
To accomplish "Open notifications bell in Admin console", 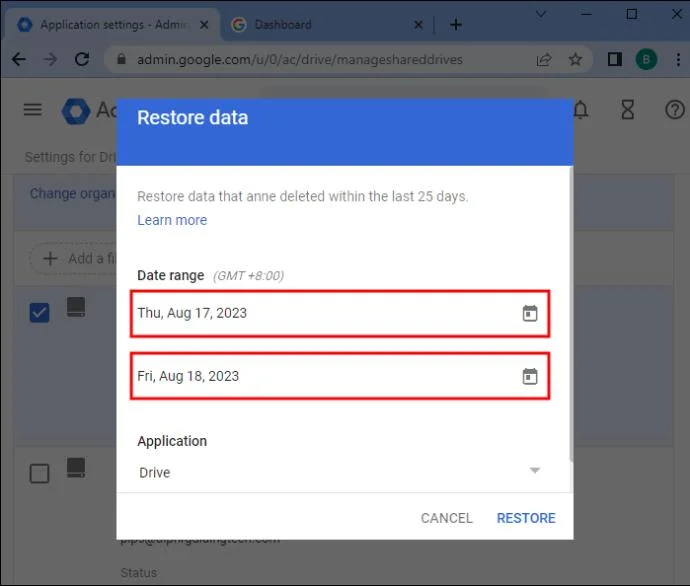I will tap(581, 110).
